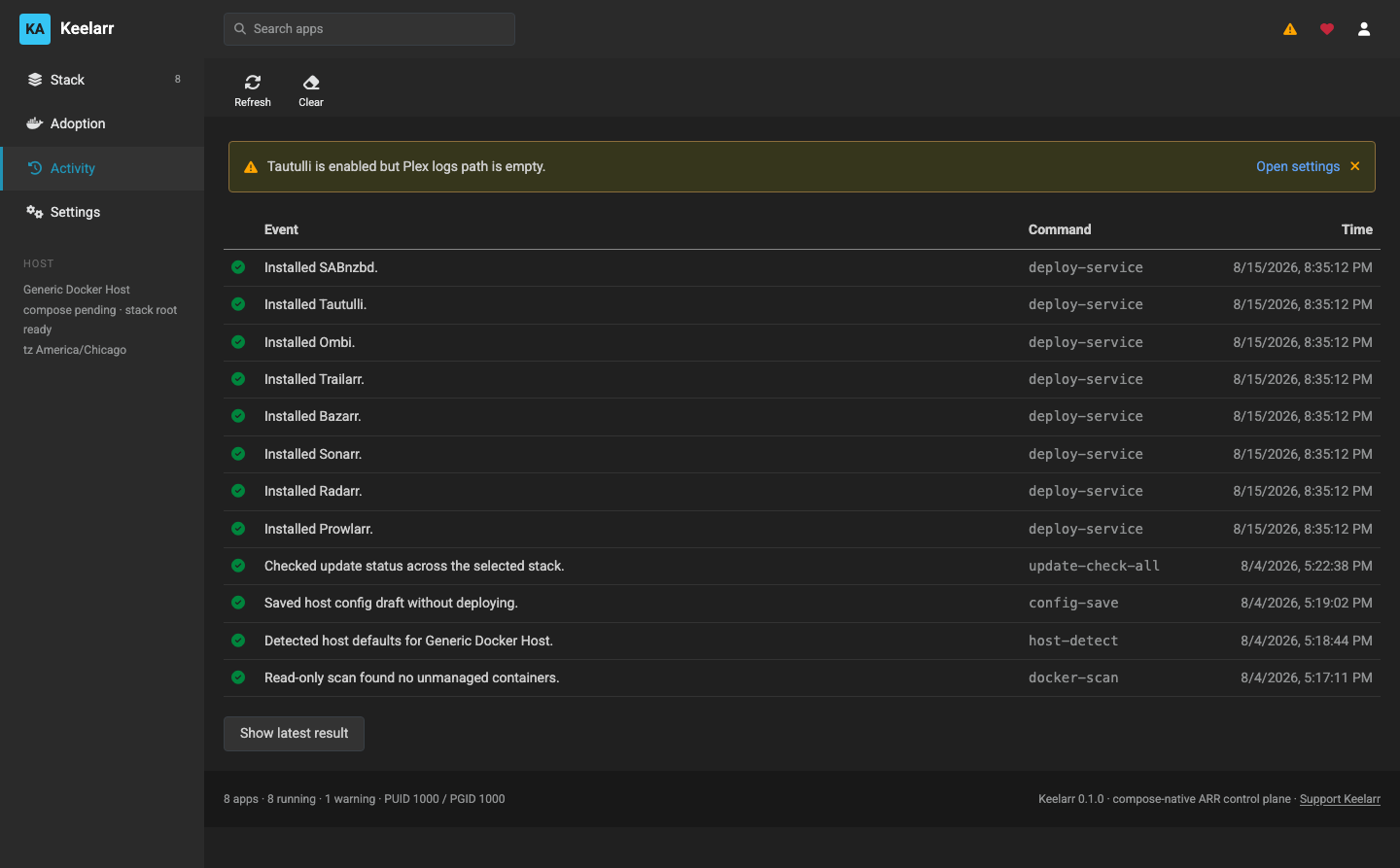Select the 'Installed Ombi.' event text

tap(309, 342)
